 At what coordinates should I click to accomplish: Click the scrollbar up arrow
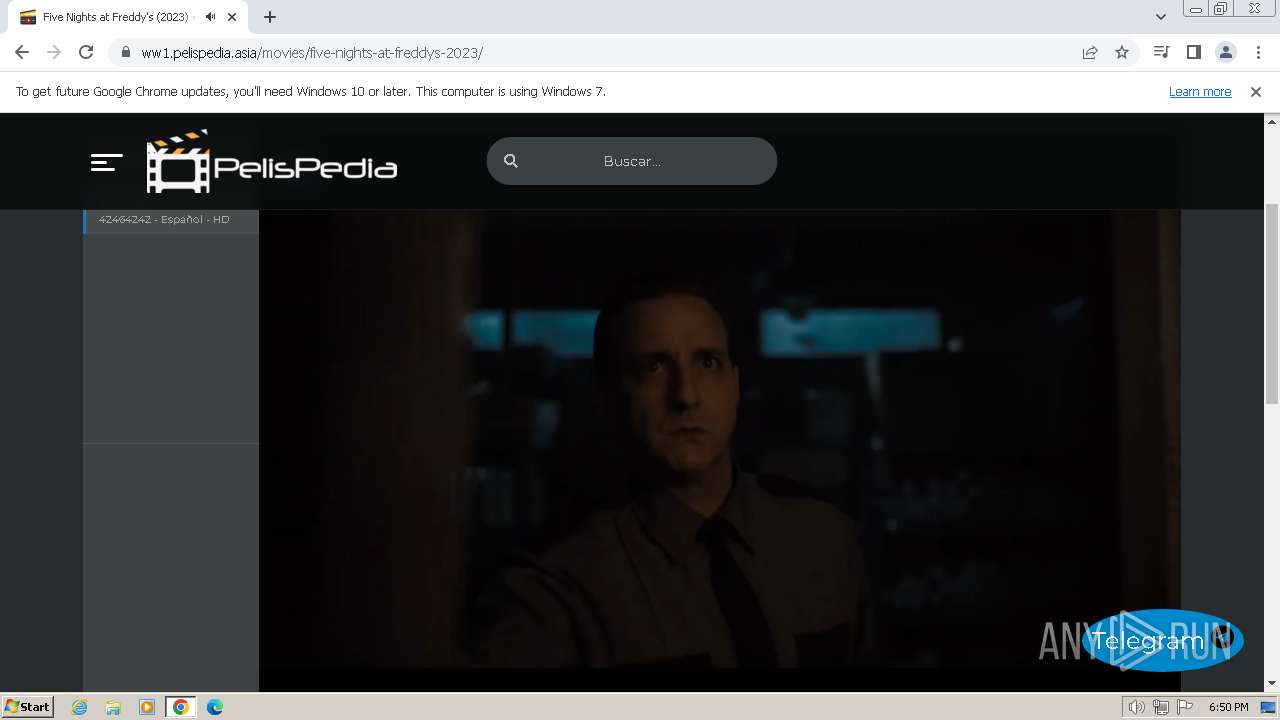point(1272,121)
